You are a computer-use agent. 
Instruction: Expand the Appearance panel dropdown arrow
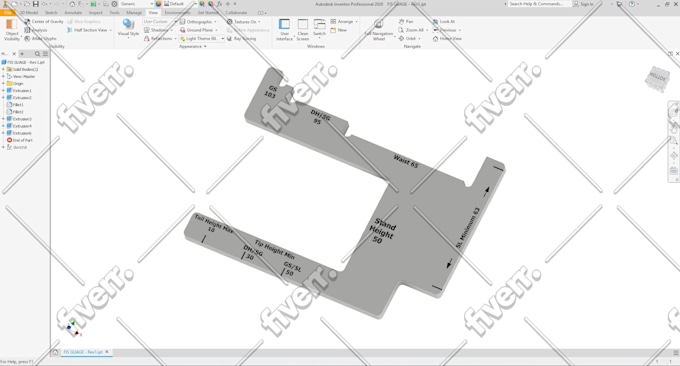(205, 46)
